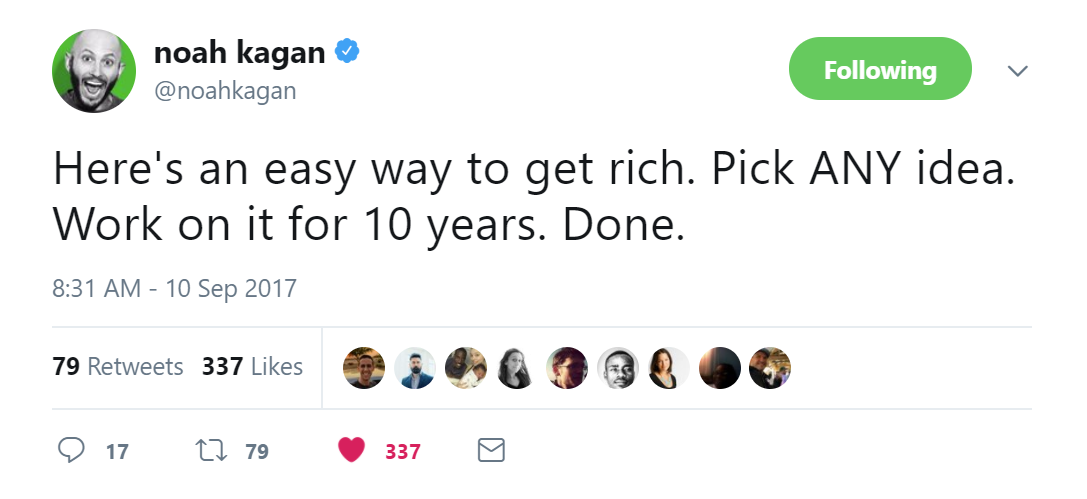The height and width of the screenshot is (499, 1087).
Task: Open noah kagan's profile picture
Action: (93, 70)
